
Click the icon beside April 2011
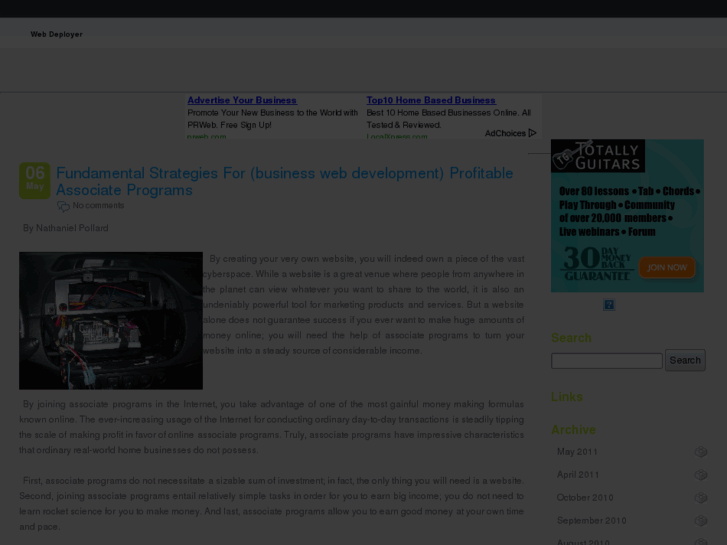[701, 474]
